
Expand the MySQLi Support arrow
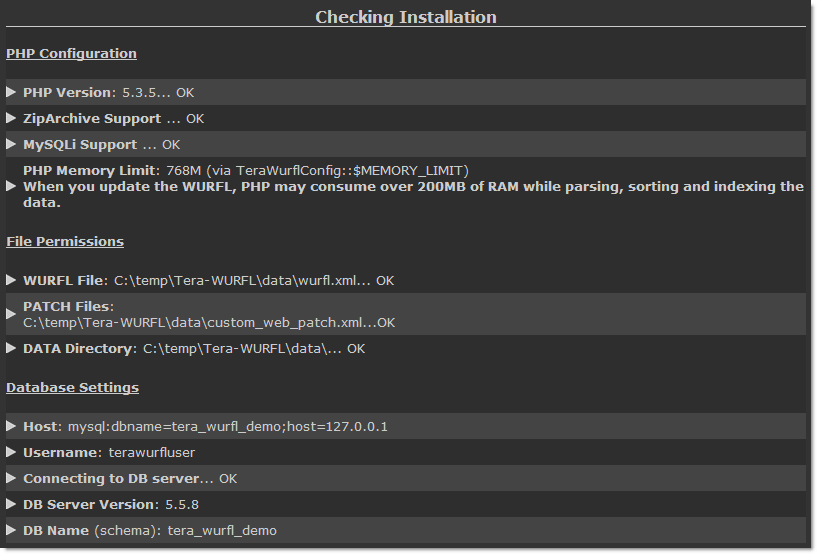click(11, 144)
